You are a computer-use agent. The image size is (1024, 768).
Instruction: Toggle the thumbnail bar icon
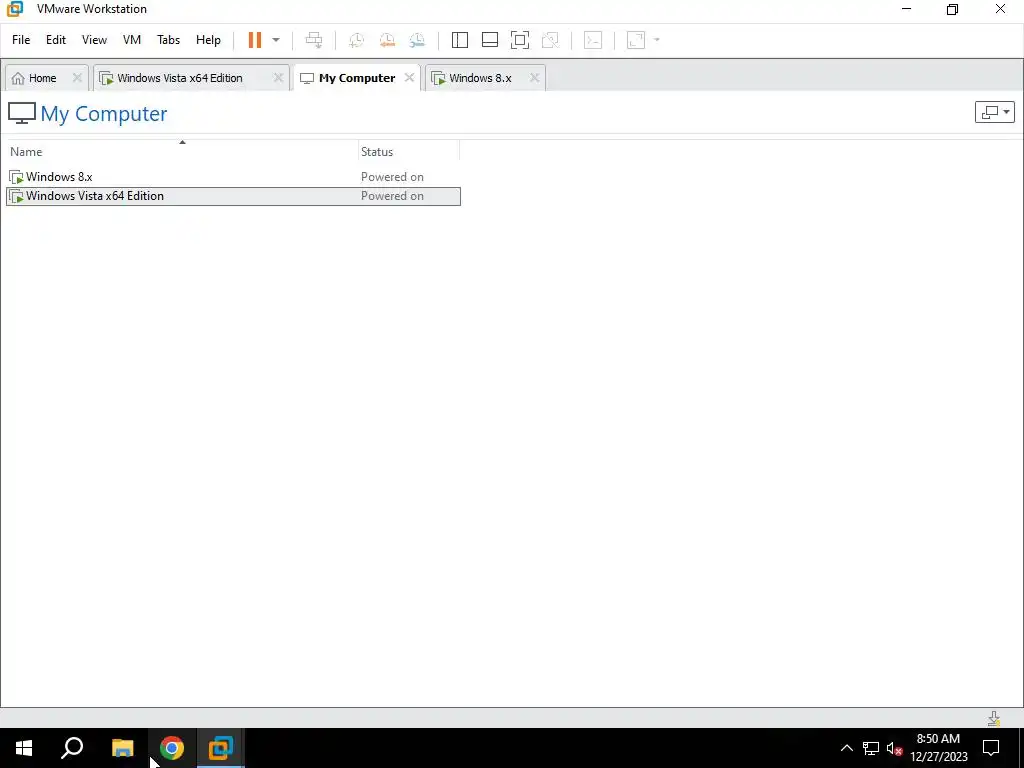[490, 40]
